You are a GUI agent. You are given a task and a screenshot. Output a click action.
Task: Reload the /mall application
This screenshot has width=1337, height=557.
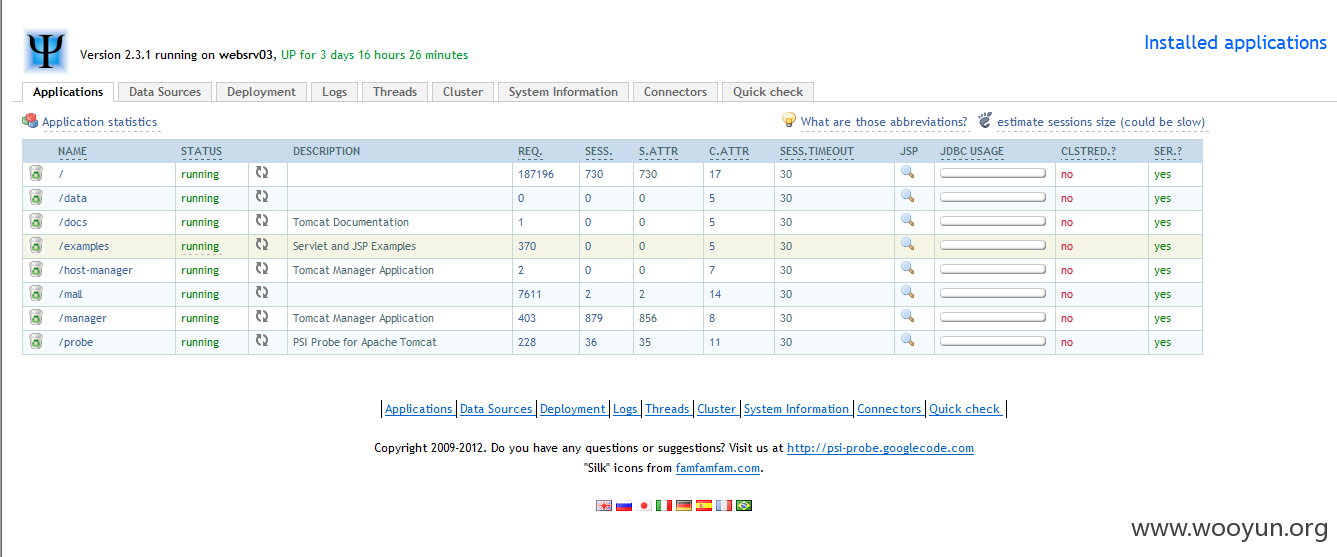(262, 292)
